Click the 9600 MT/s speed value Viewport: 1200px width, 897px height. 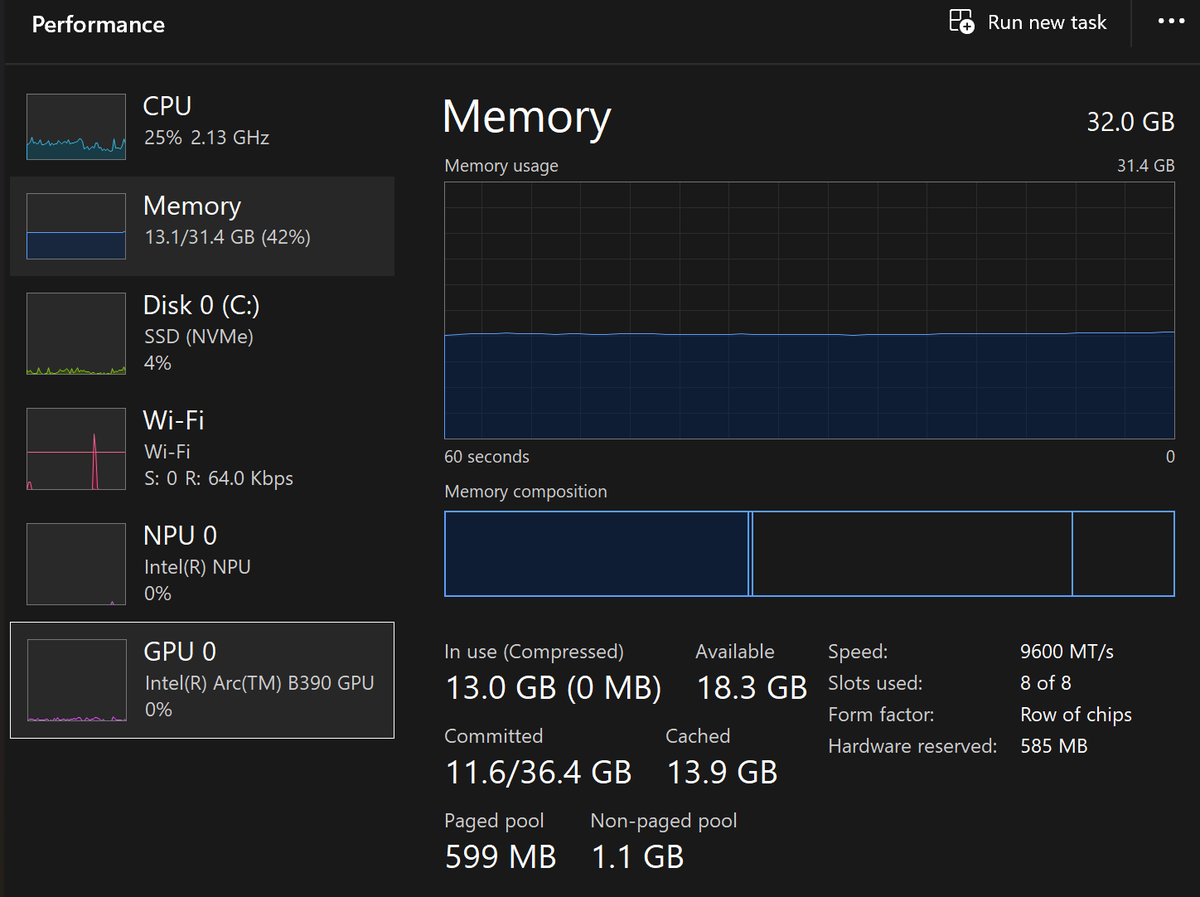[x=1067, y=652]
